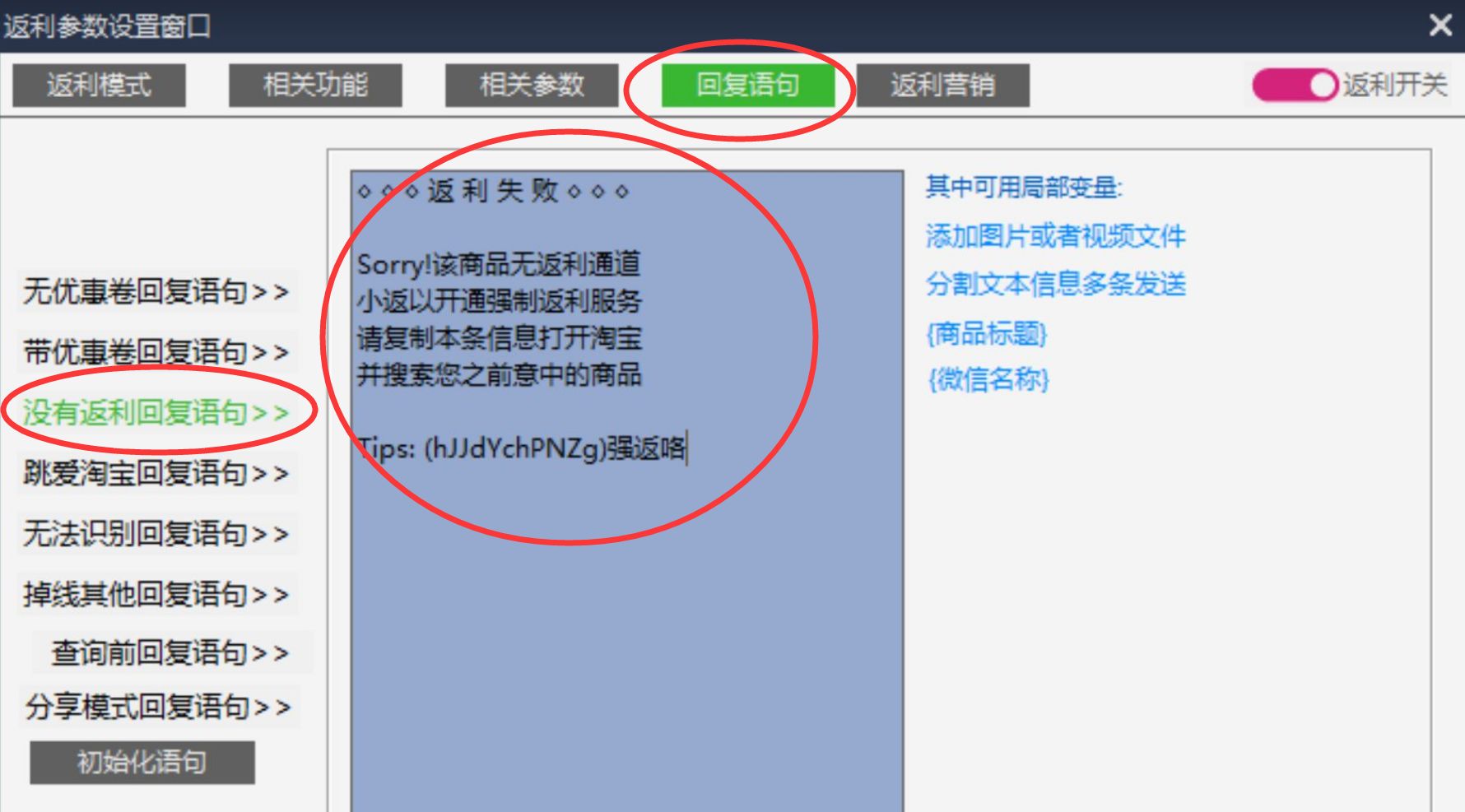The height and width of the screenshot is (812, 1465).
Task: Click the line '并搜索您之前意中的商品'
Action: [x=499, y=375]
